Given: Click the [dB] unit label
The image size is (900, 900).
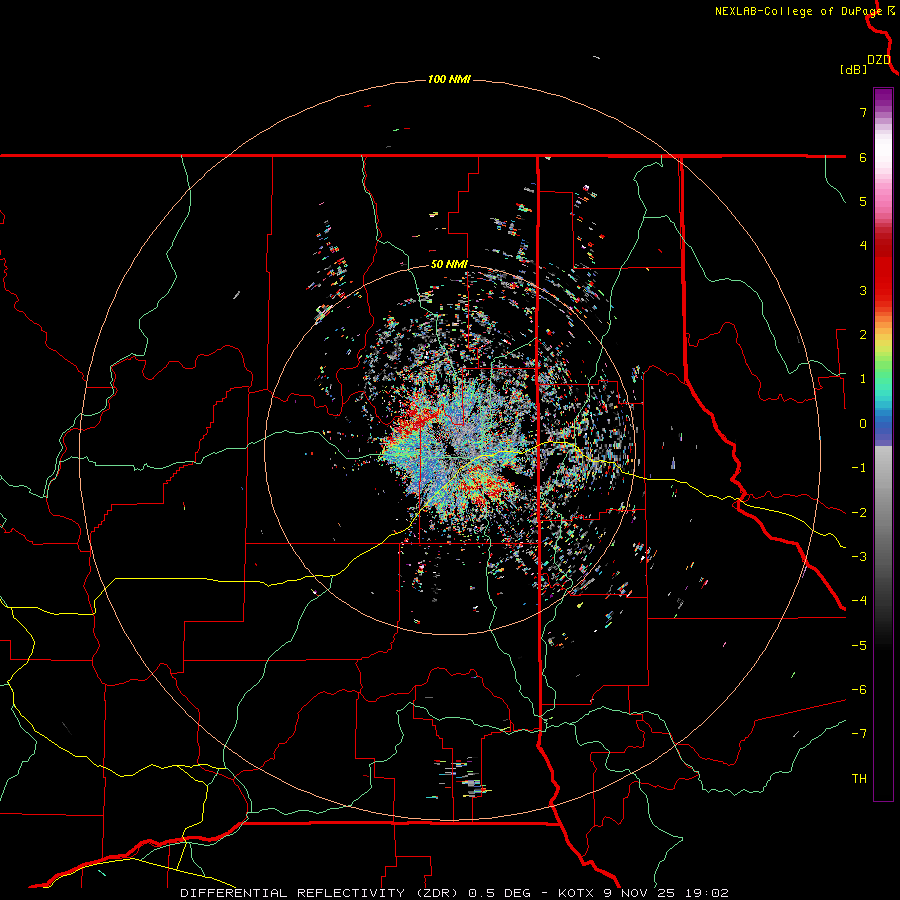Looking at the screenshot, I should [854, 69].
